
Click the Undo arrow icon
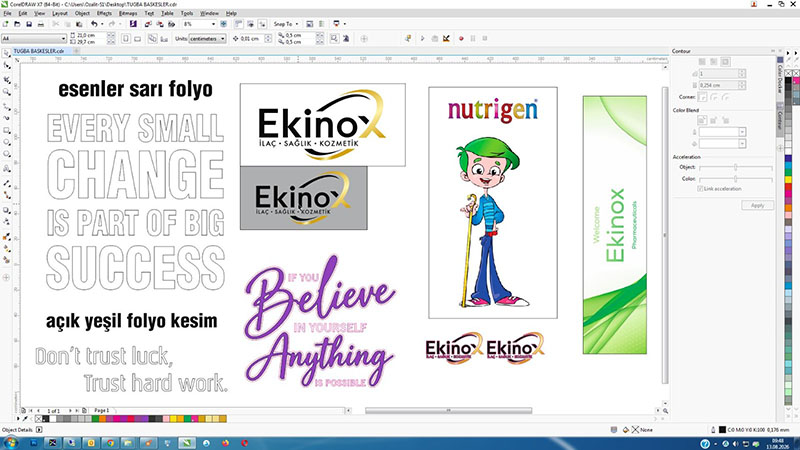pos(94,24)
